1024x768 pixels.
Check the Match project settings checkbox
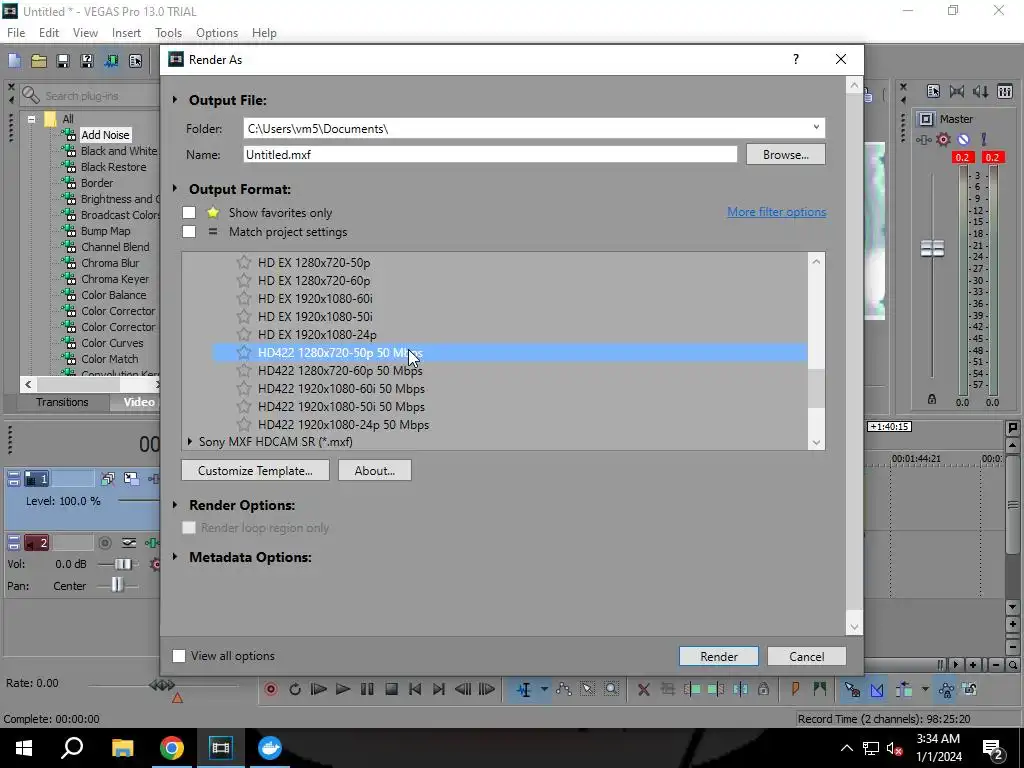point(189,231)
